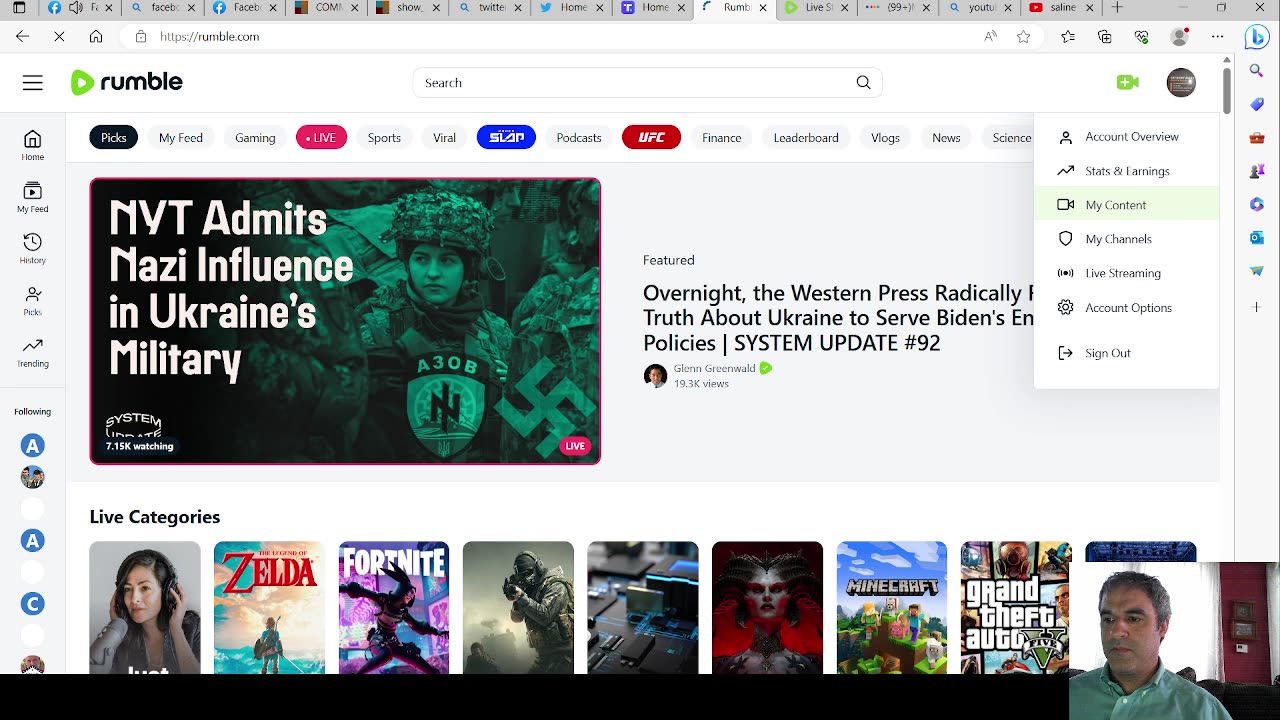Screen dimensions: 1280x720
Task: Switch to the YouTube saline tab
Action: click(x=1060, y=8)
